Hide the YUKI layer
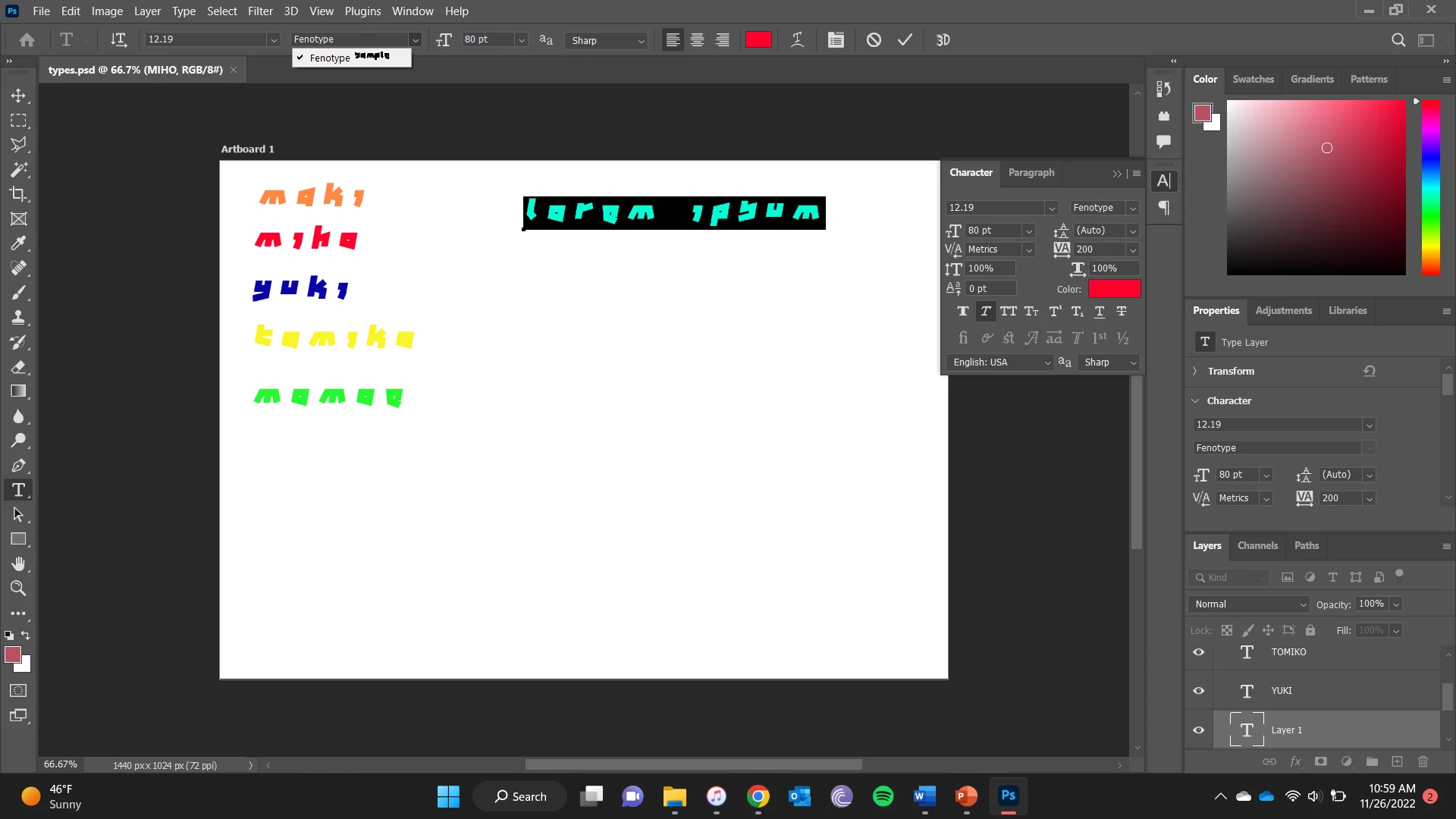Image resolution: width=1456 pixels, height=819 pixels. click(1198, 691)
